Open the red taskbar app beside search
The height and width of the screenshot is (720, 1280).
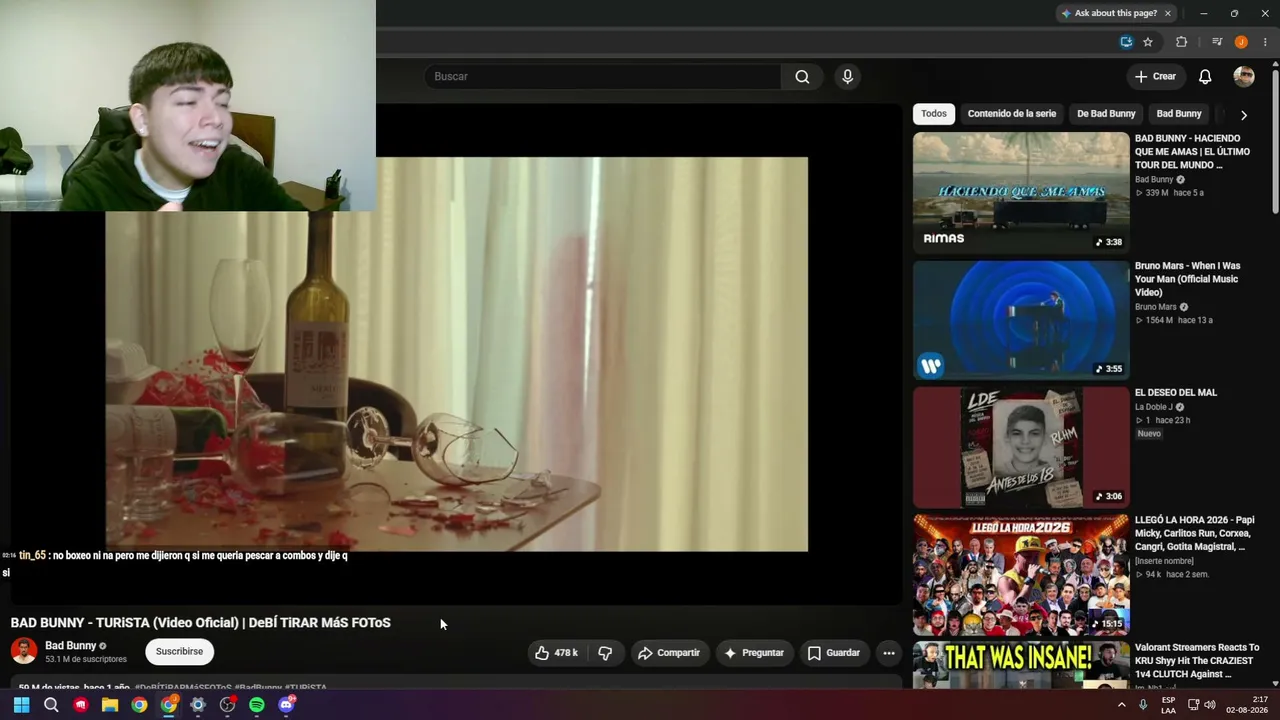click(81, 705)
